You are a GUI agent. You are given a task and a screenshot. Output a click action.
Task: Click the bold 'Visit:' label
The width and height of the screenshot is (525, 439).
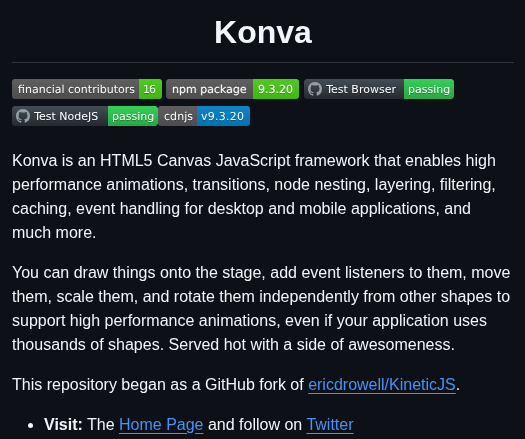pyautogui.click(x=63, y=425)
